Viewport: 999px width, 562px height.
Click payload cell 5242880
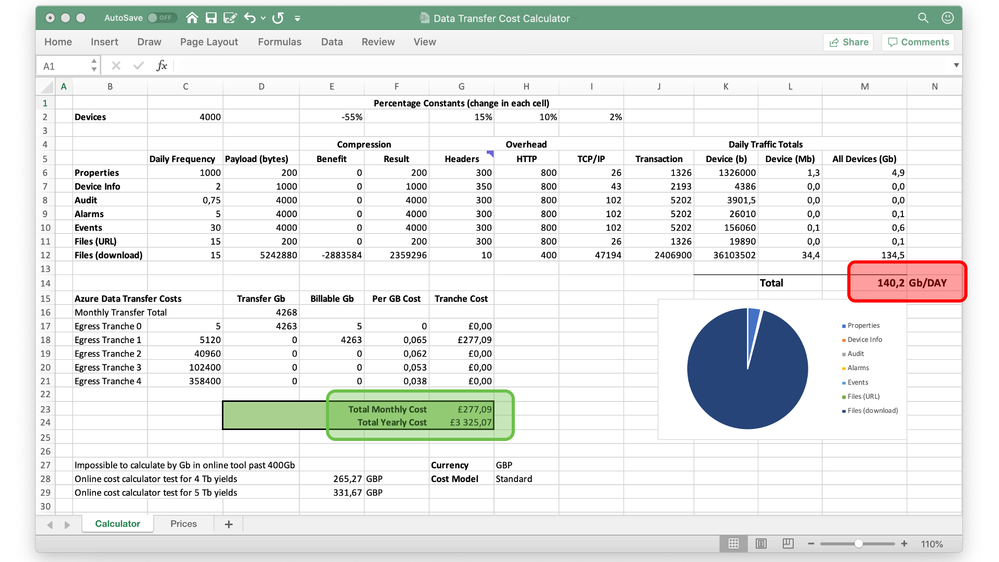click(x=261, y=255)
